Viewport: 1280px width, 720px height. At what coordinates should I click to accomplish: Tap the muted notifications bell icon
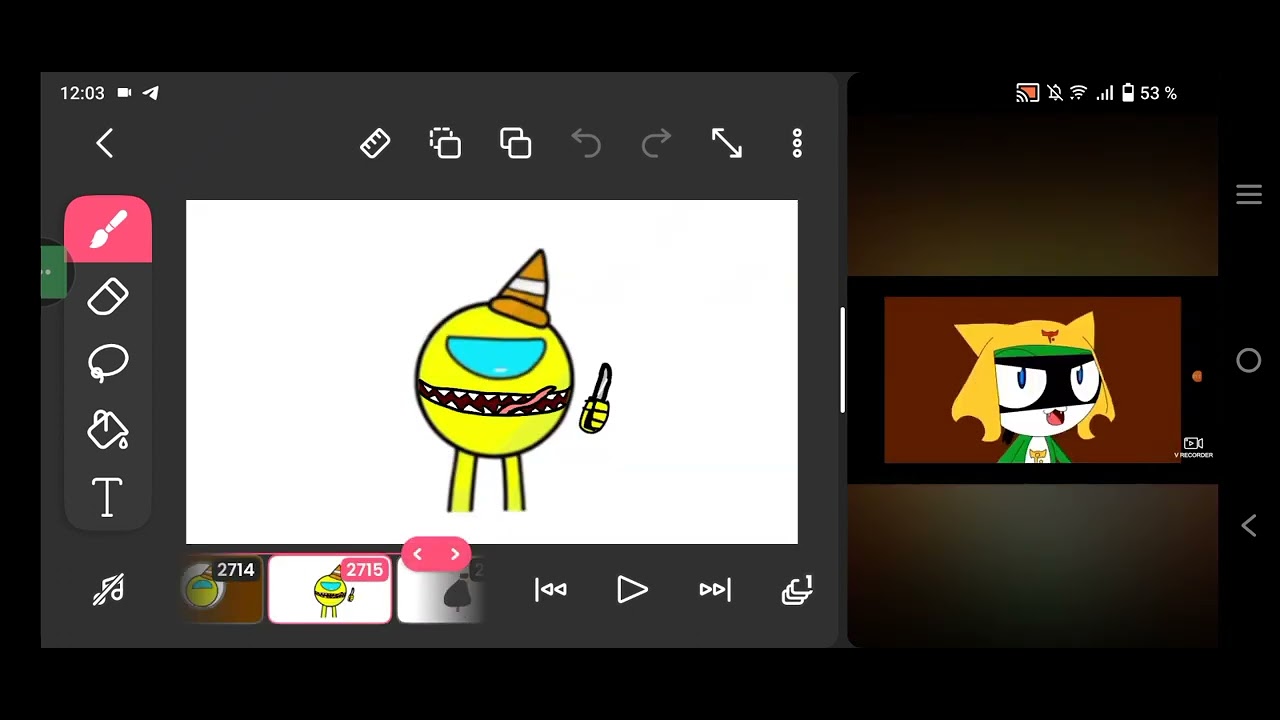(1055, 93)
